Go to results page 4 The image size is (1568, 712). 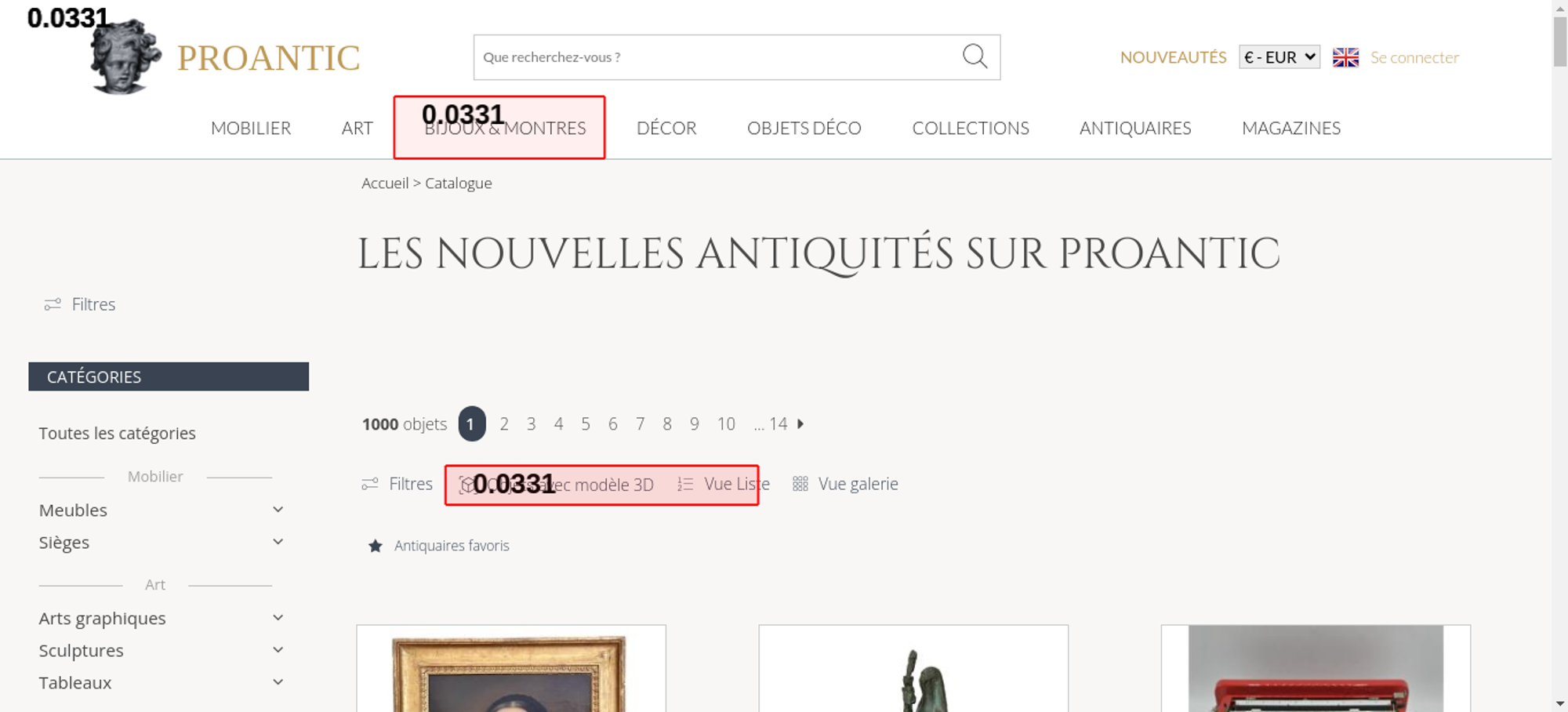(x=558, y=423)
